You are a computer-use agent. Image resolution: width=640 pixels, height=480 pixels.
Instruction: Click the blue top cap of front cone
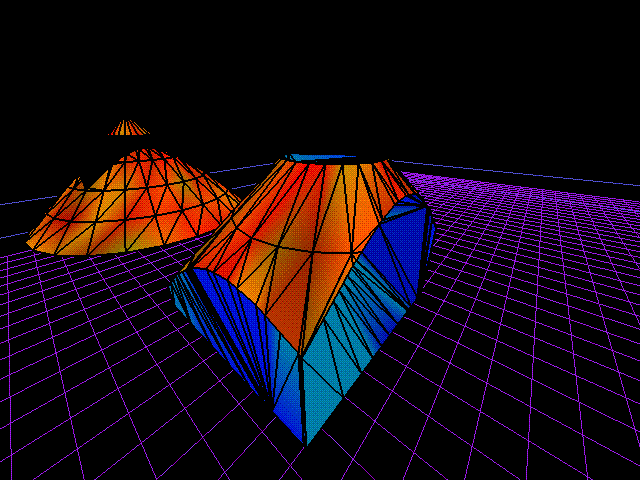(x=320, y=157)
